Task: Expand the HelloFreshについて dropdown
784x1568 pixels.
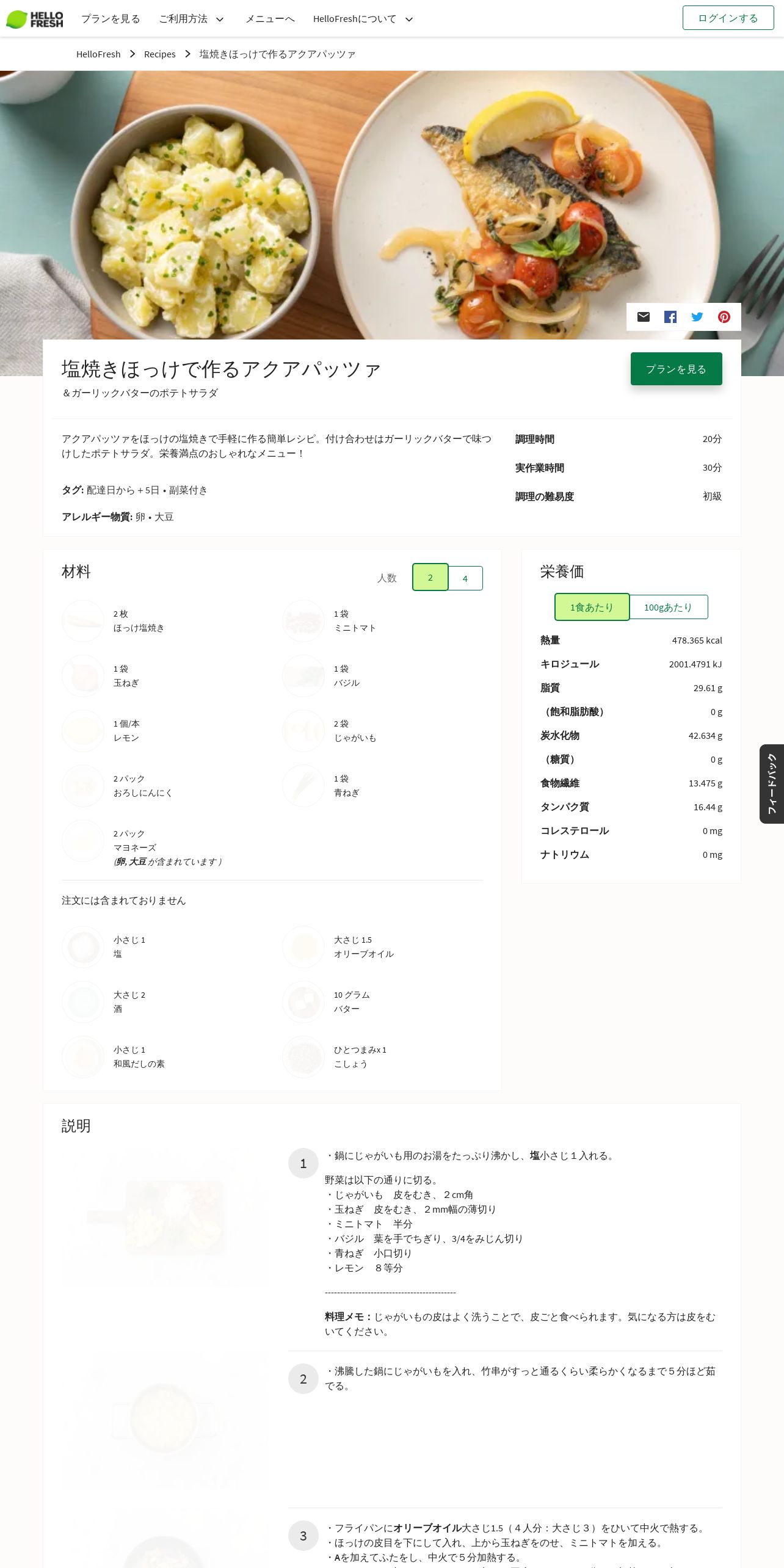Action: click(363, 19)
